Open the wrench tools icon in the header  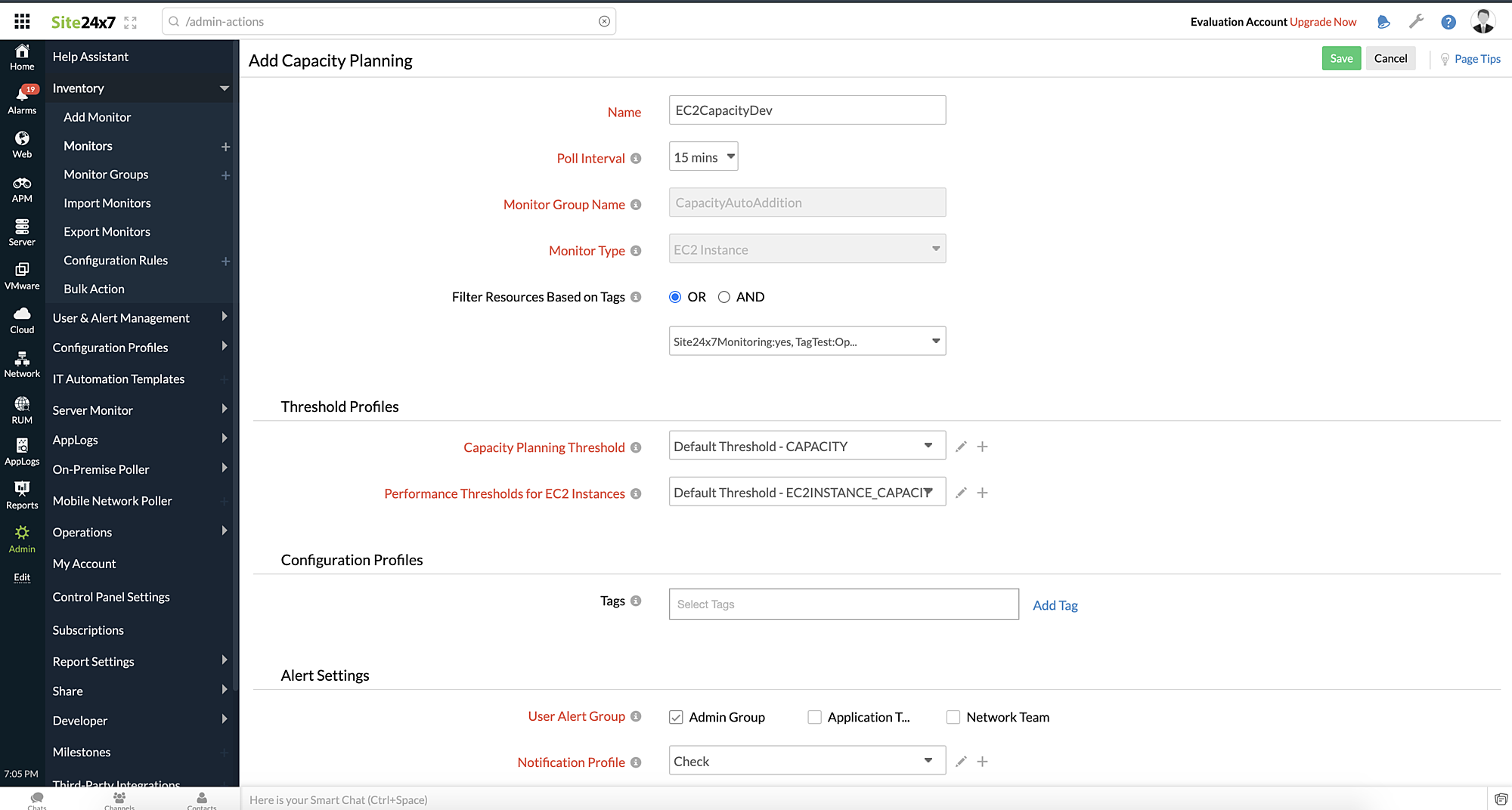click(1416, 21)
